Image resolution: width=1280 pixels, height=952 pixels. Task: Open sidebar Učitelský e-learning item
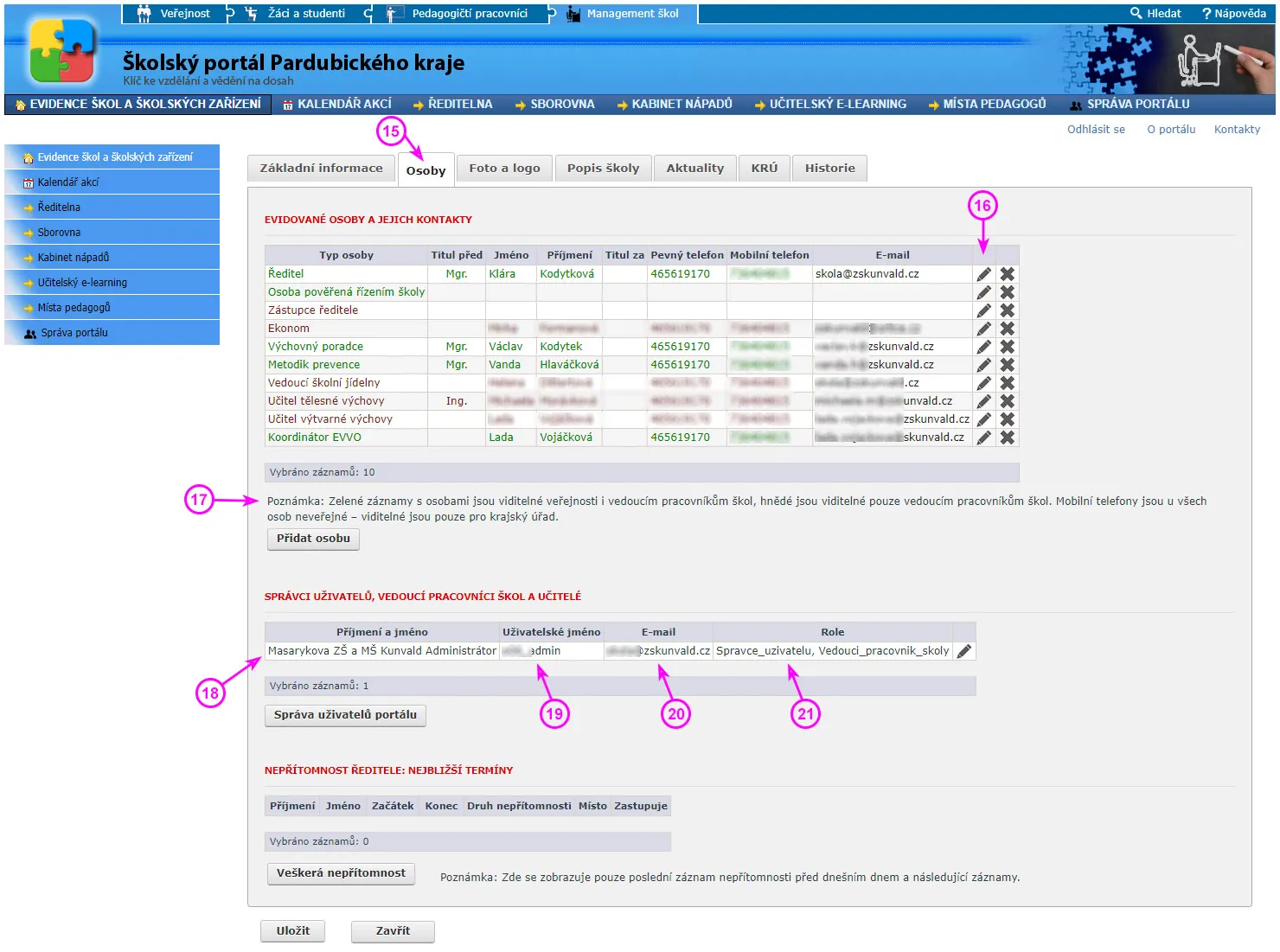(112, 283)
